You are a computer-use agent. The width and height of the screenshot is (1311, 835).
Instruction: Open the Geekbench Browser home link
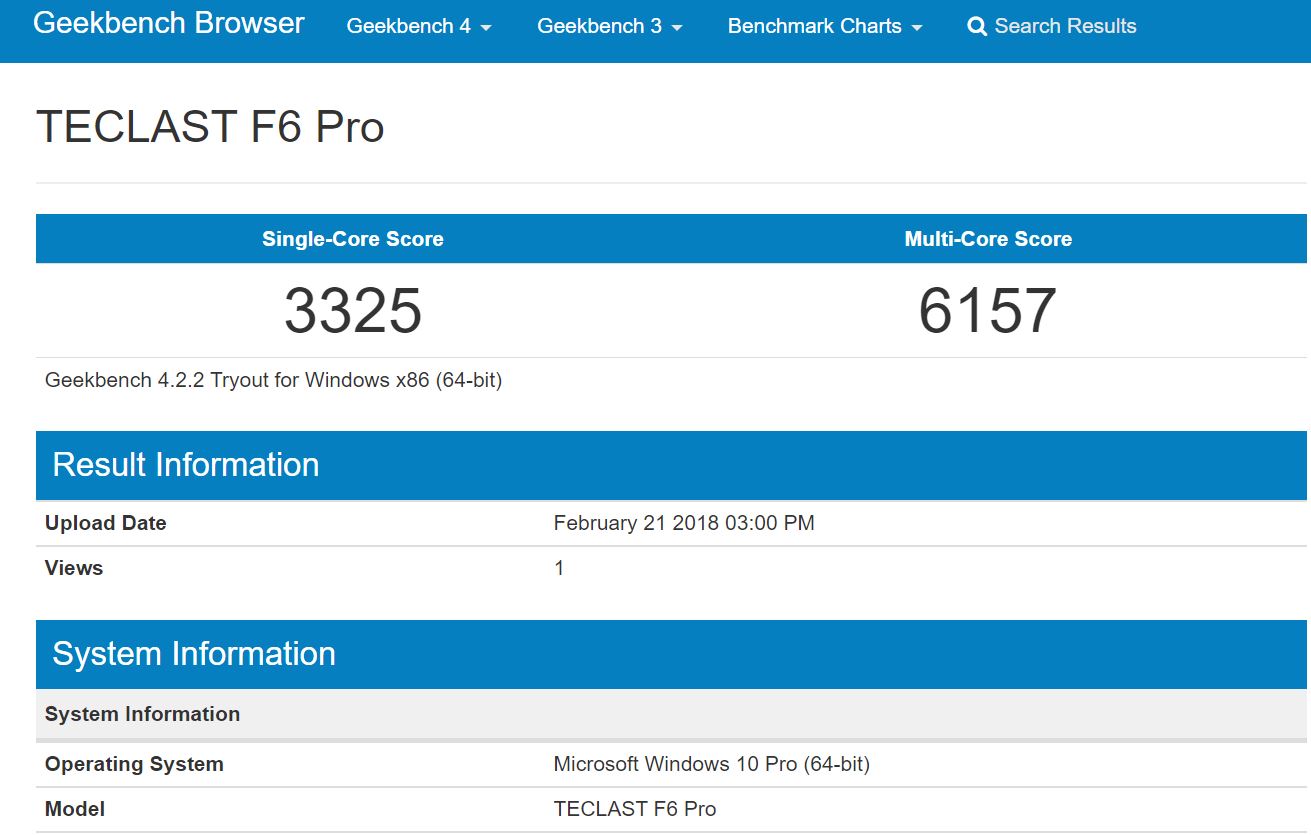click(x=168, y=23)
